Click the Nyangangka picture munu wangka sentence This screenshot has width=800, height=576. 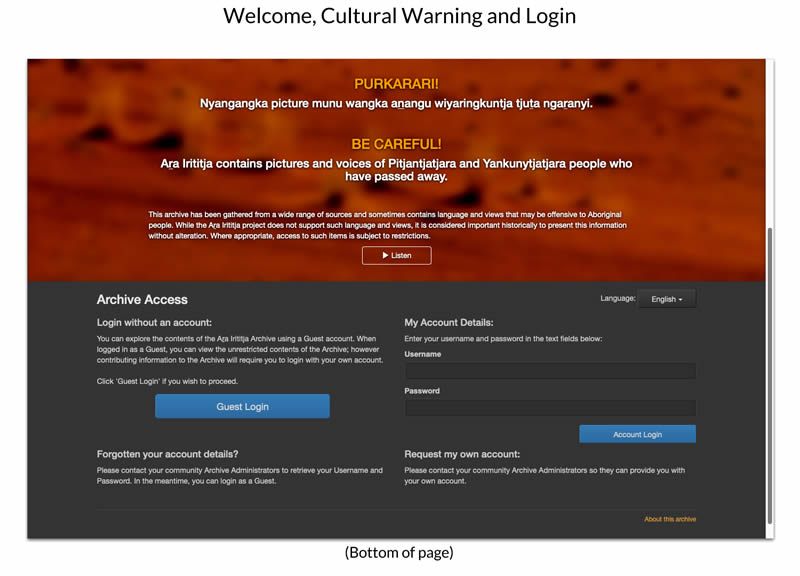(396, 104)
